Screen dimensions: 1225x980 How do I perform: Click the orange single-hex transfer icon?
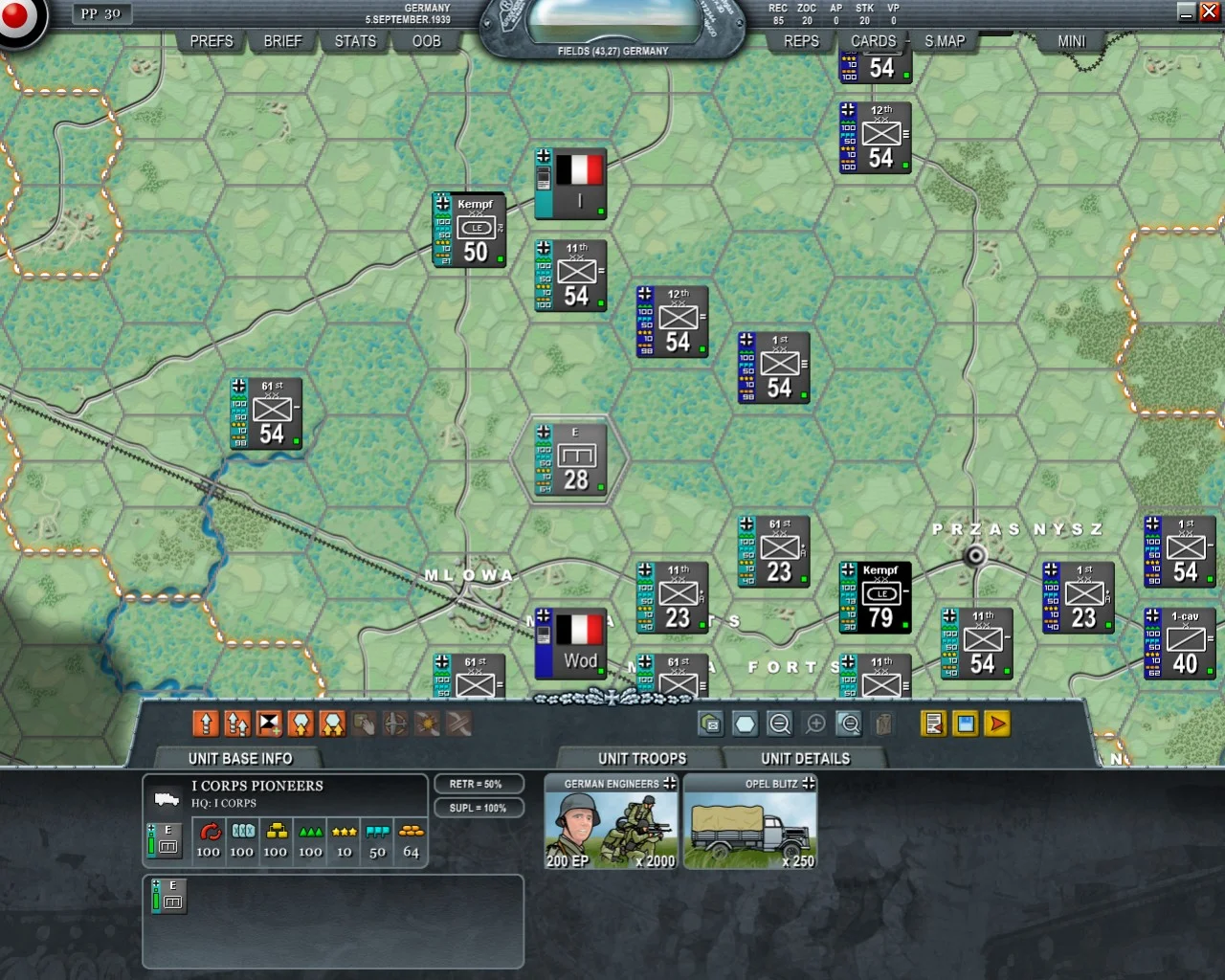pos(301,724)
